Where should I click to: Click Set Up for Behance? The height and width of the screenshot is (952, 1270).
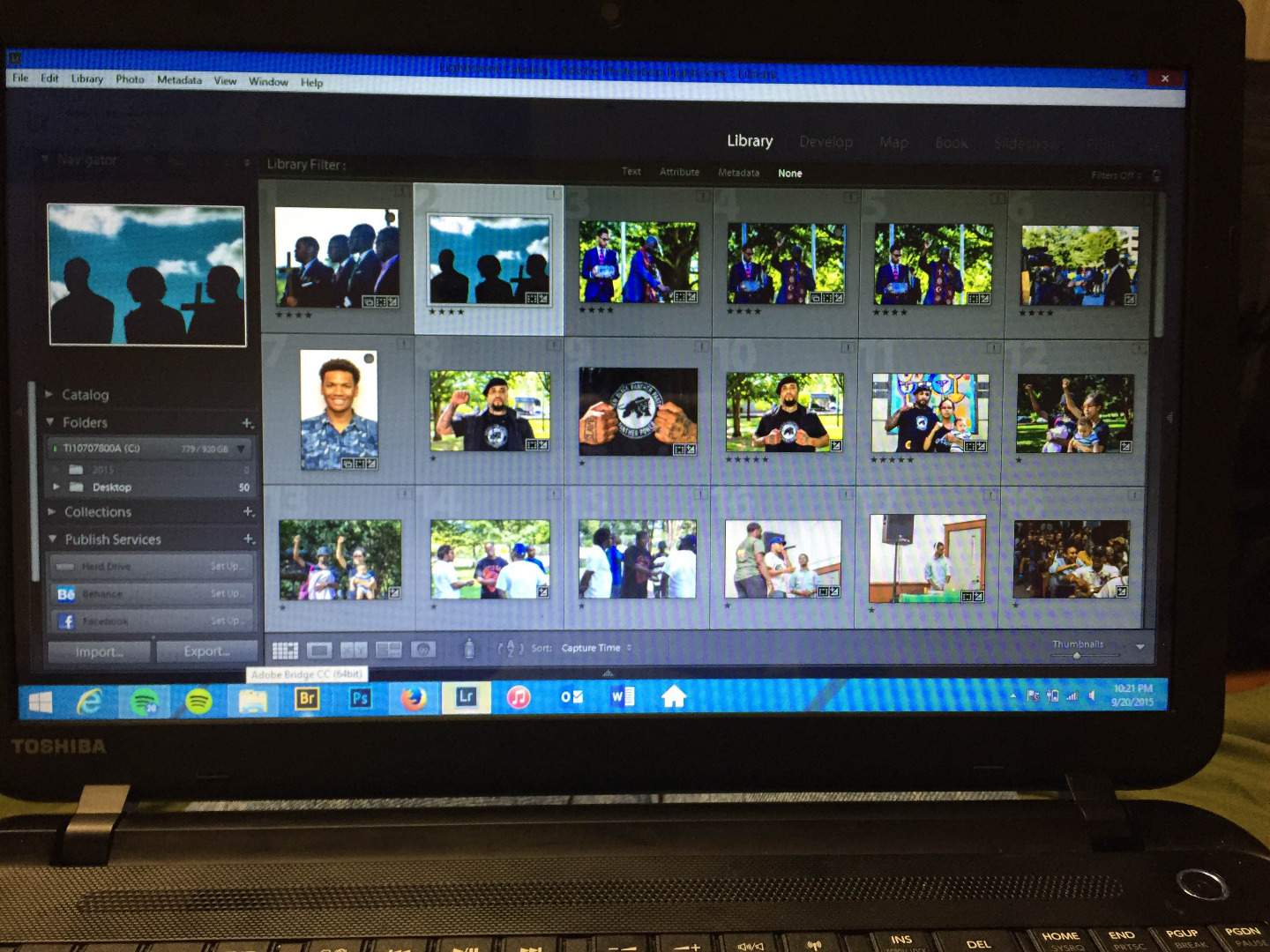(225, 594)
